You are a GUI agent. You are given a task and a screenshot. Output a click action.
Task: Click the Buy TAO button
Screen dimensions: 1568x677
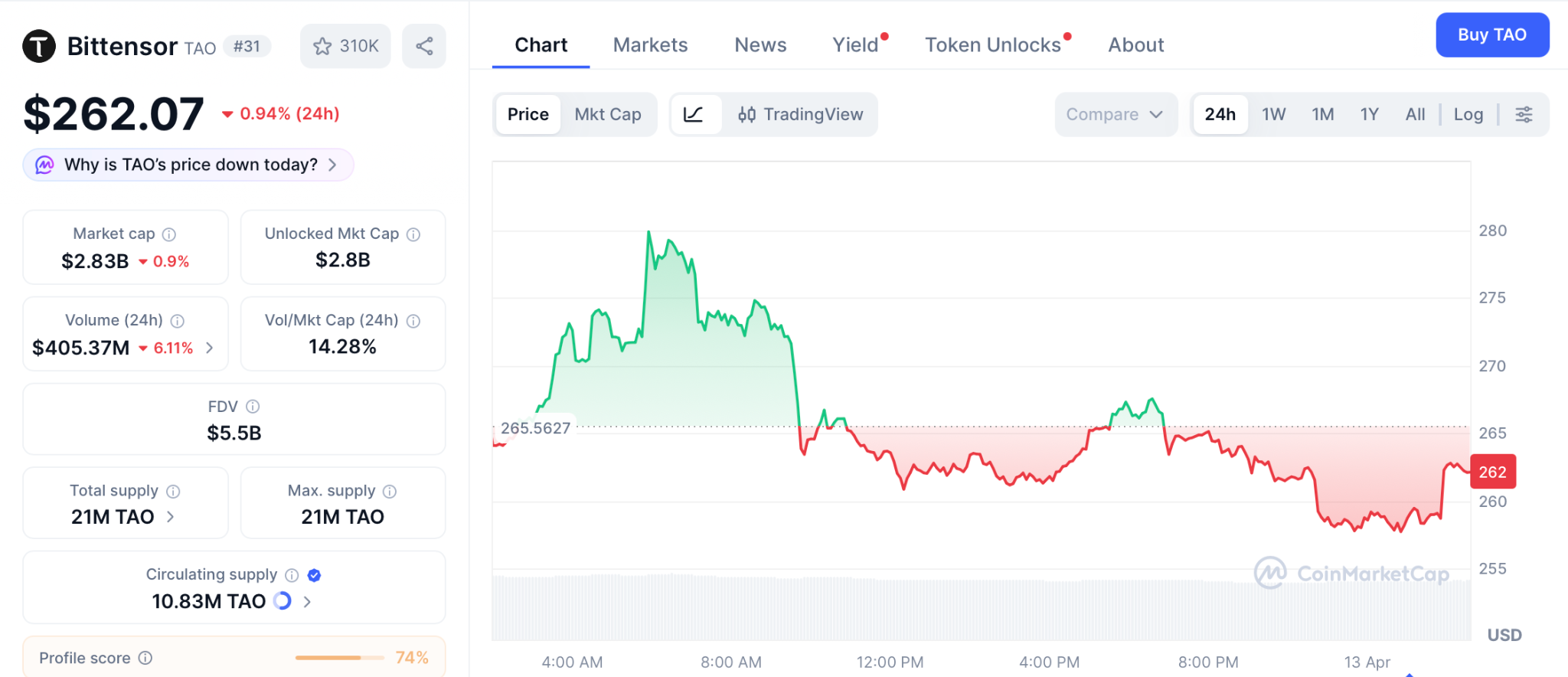tap(1491, 35)
